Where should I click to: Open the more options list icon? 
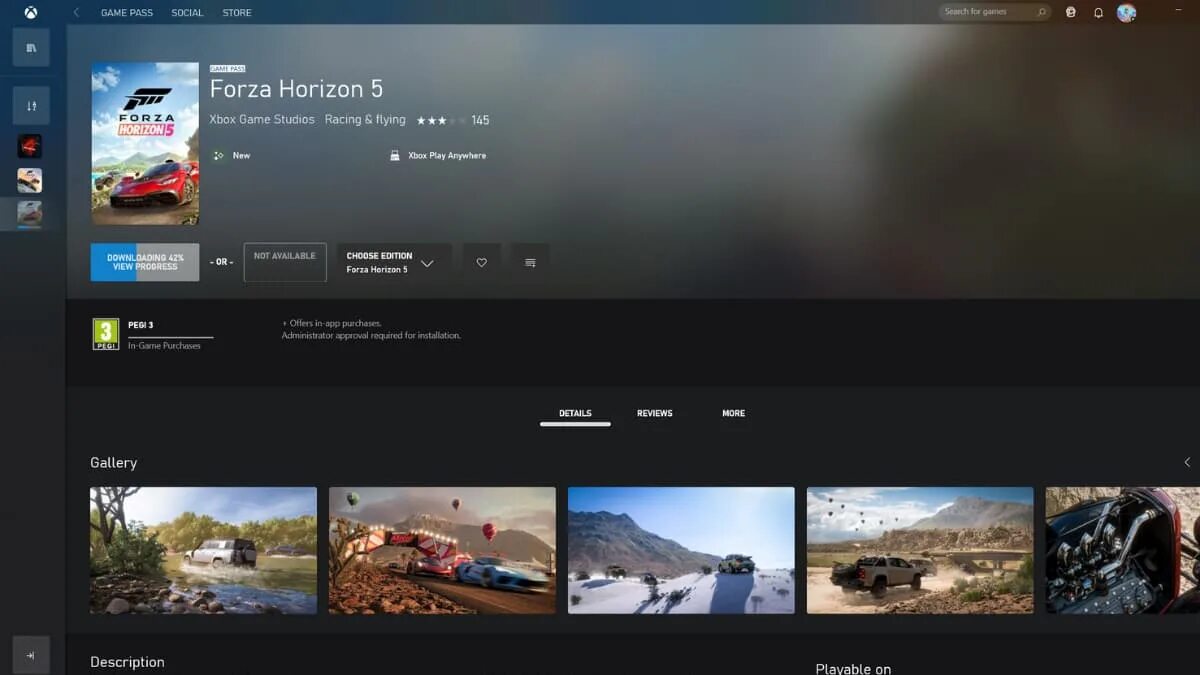click(x=530, y=262)
